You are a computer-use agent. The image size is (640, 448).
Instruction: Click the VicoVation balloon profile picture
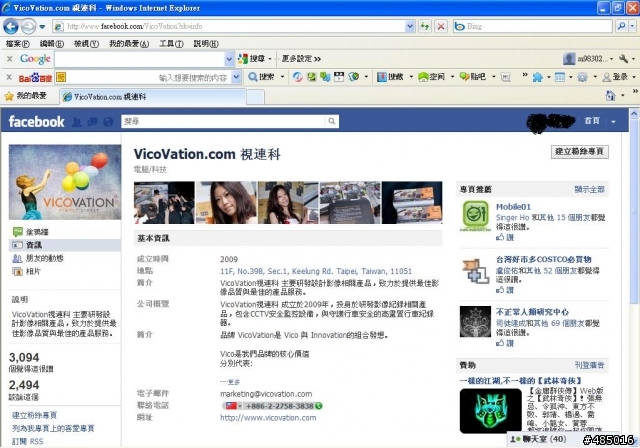pyautogui.click(x=65, y=182)
